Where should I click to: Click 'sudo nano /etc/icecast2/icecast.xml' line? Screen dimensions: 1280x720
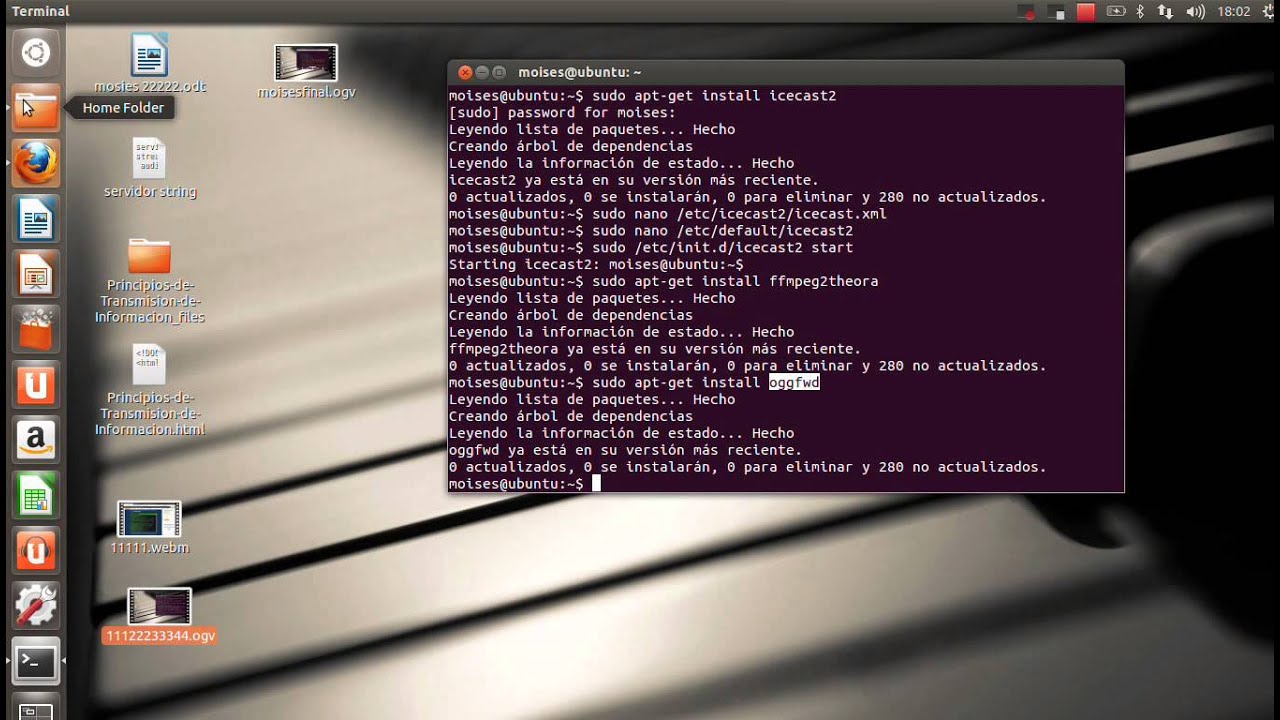click(x=739, y=214)
